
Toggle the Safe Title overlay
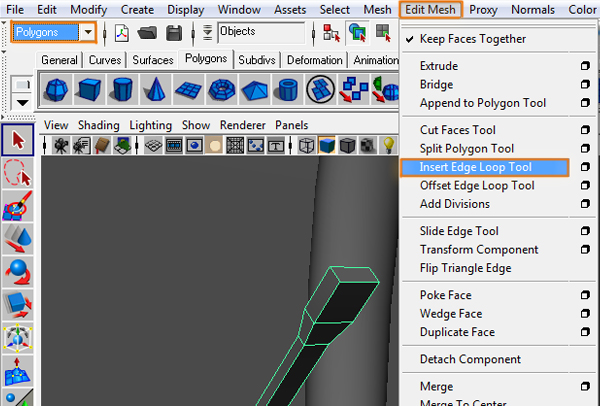[x=276, y=146]
